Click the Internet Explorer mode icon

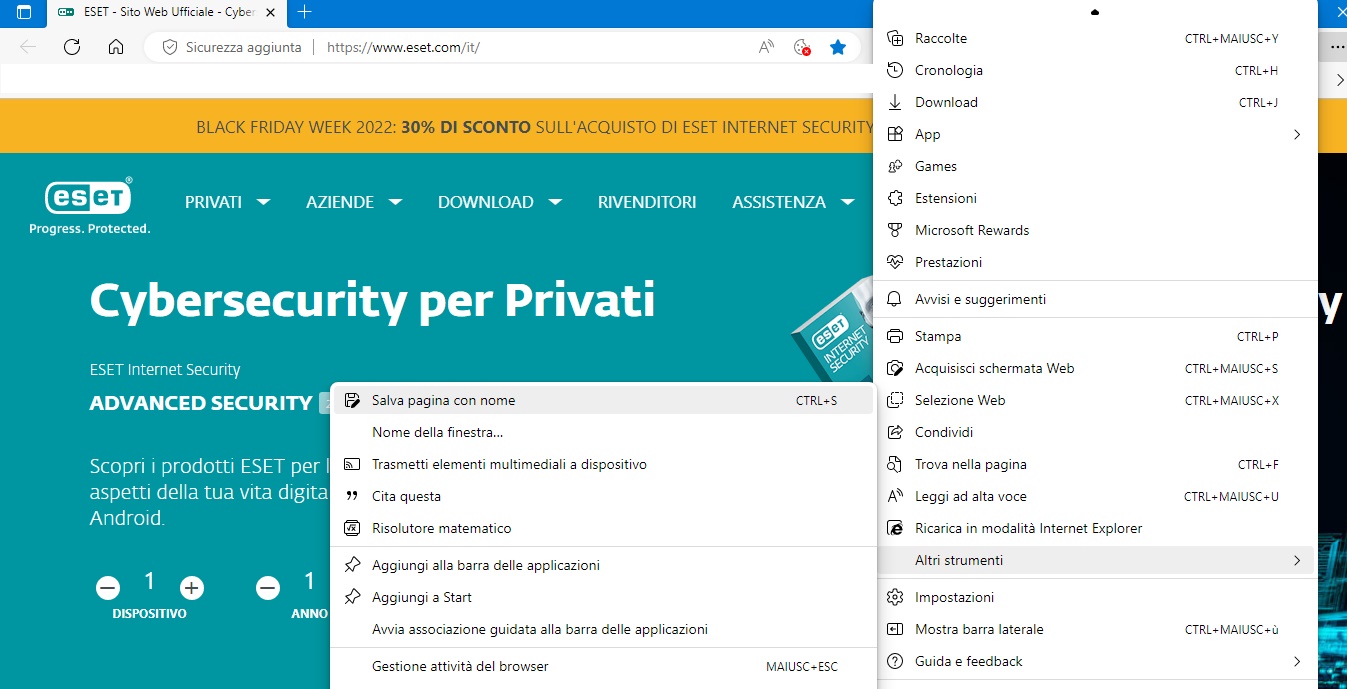(896, 528)
